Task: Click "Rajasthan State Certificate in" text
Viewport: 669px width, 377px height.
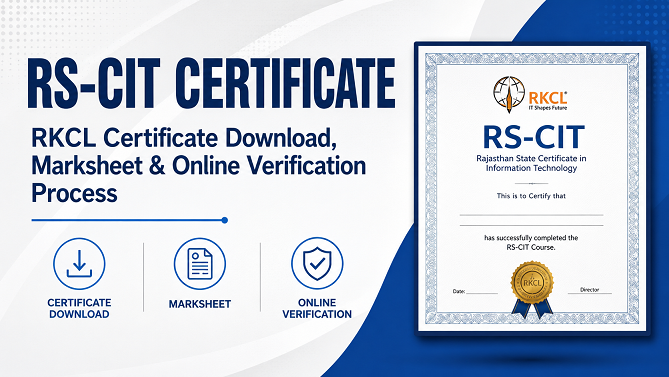Action: tap(531, 158)
